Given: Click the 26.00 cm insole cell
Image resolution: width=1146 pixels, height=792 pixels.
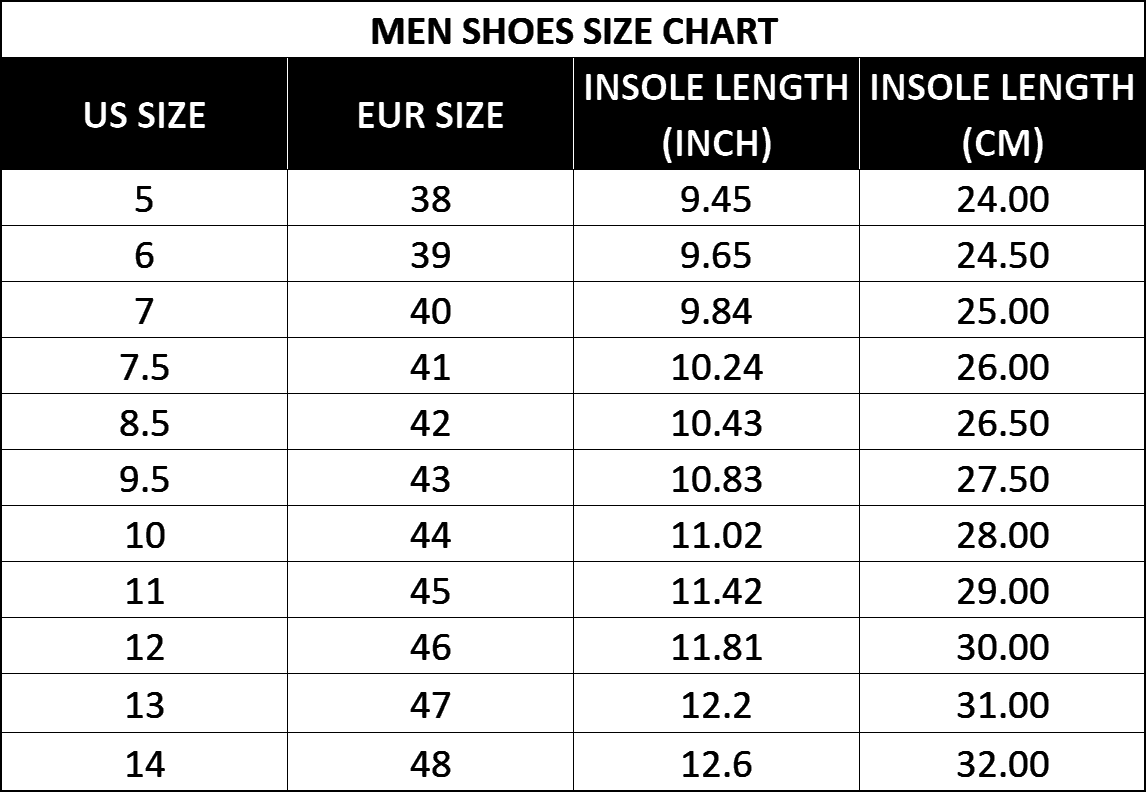Looking at the screenshot, I should point(1002,367).
